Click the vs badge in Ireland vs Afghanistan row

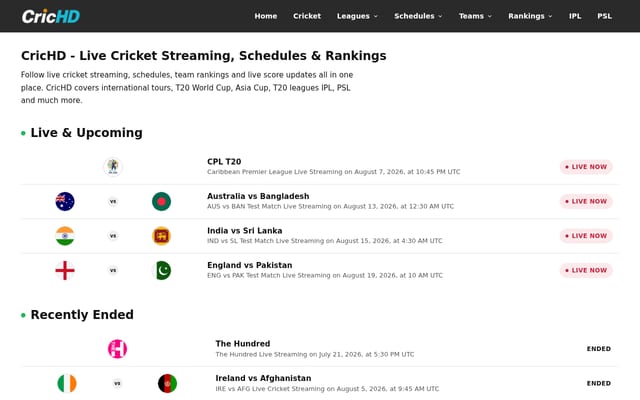click(117, 383)
